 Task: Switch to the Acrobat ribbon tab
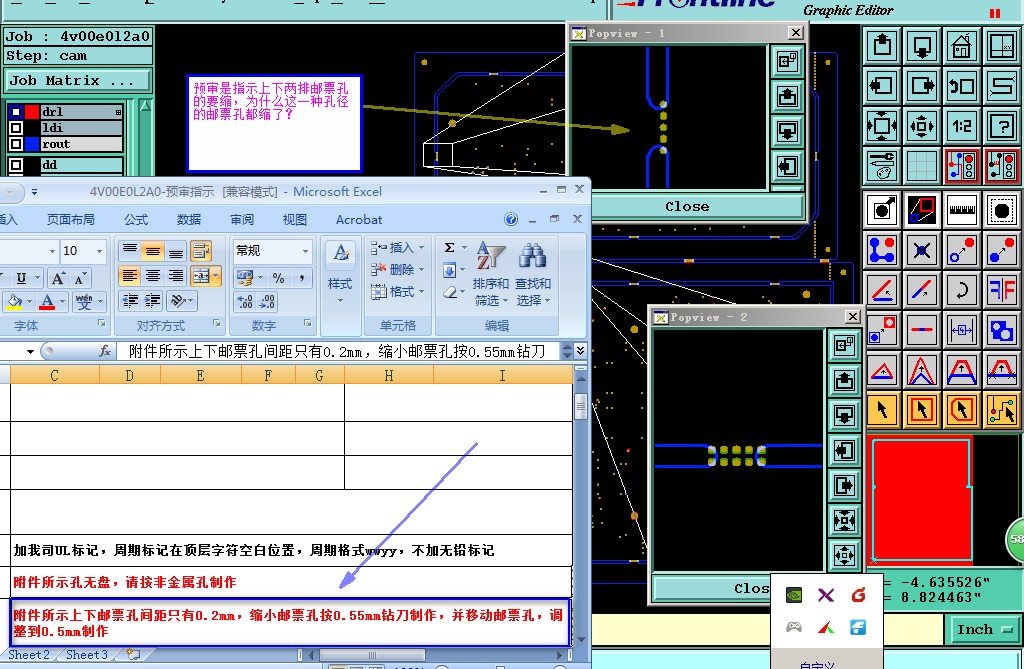[x=359, y=220]
